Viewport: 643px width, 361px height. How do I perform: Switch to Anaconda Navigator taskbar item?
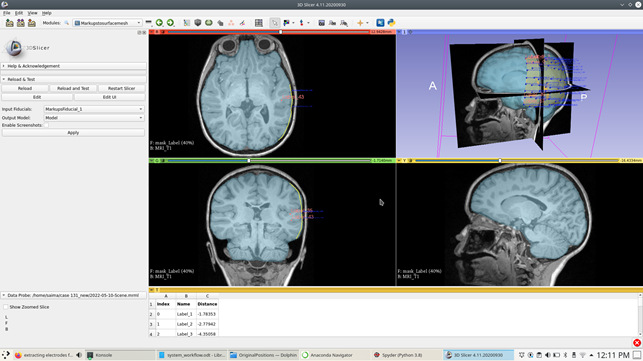point(335,355)
